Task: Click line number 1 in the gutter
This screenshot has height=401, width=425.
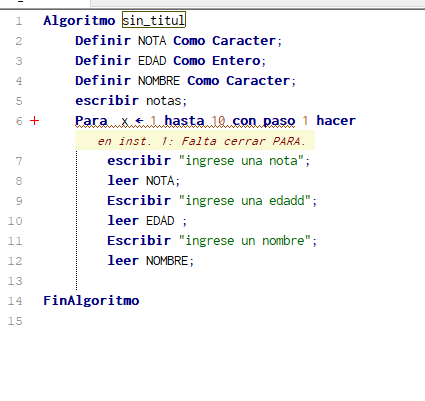Action: click(x=19, y=21)
